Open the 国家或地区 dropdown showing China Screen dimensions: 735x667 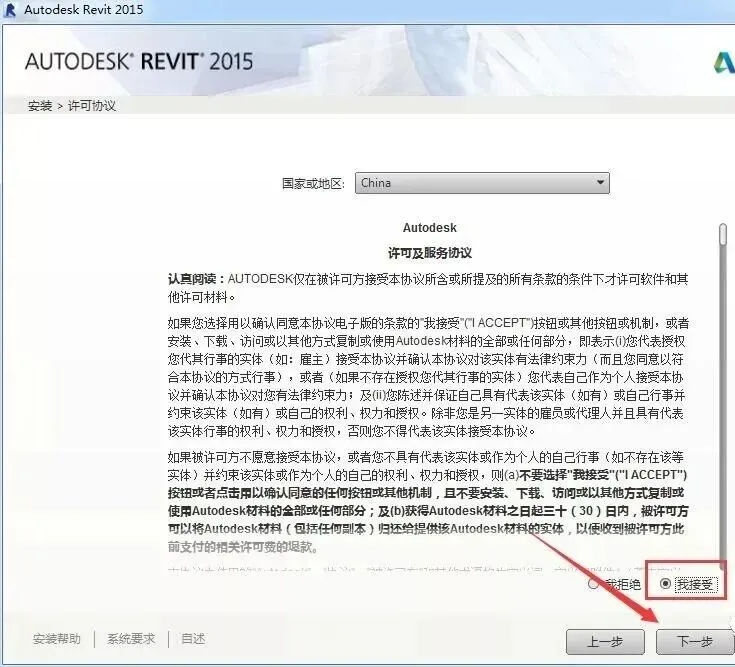pos(482,183)
